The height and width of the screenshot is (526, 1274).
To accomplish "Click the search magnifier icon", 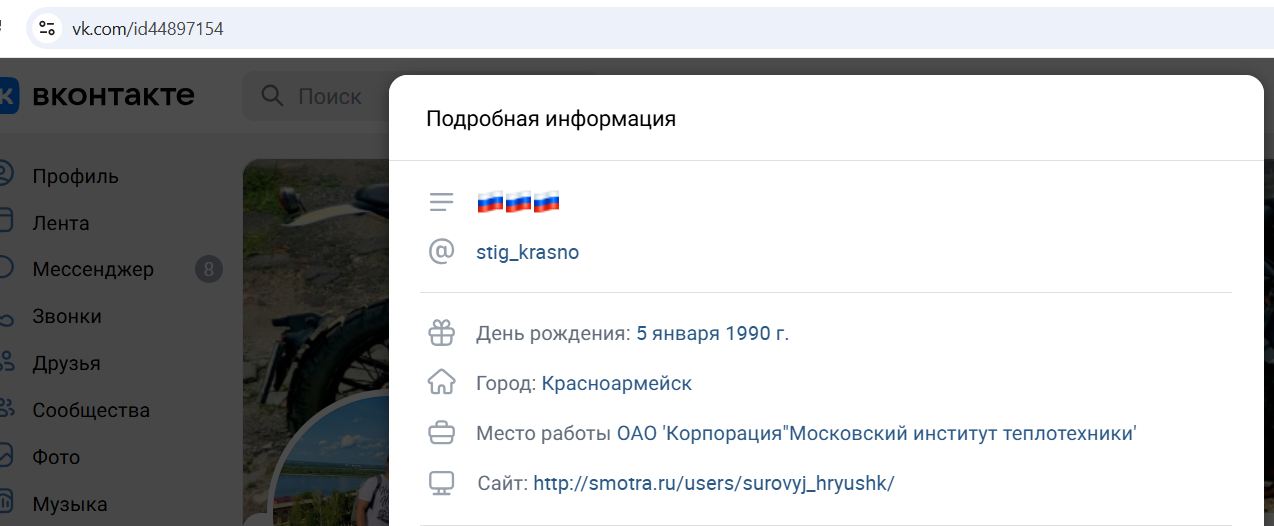I will click(x=272, y=96).
